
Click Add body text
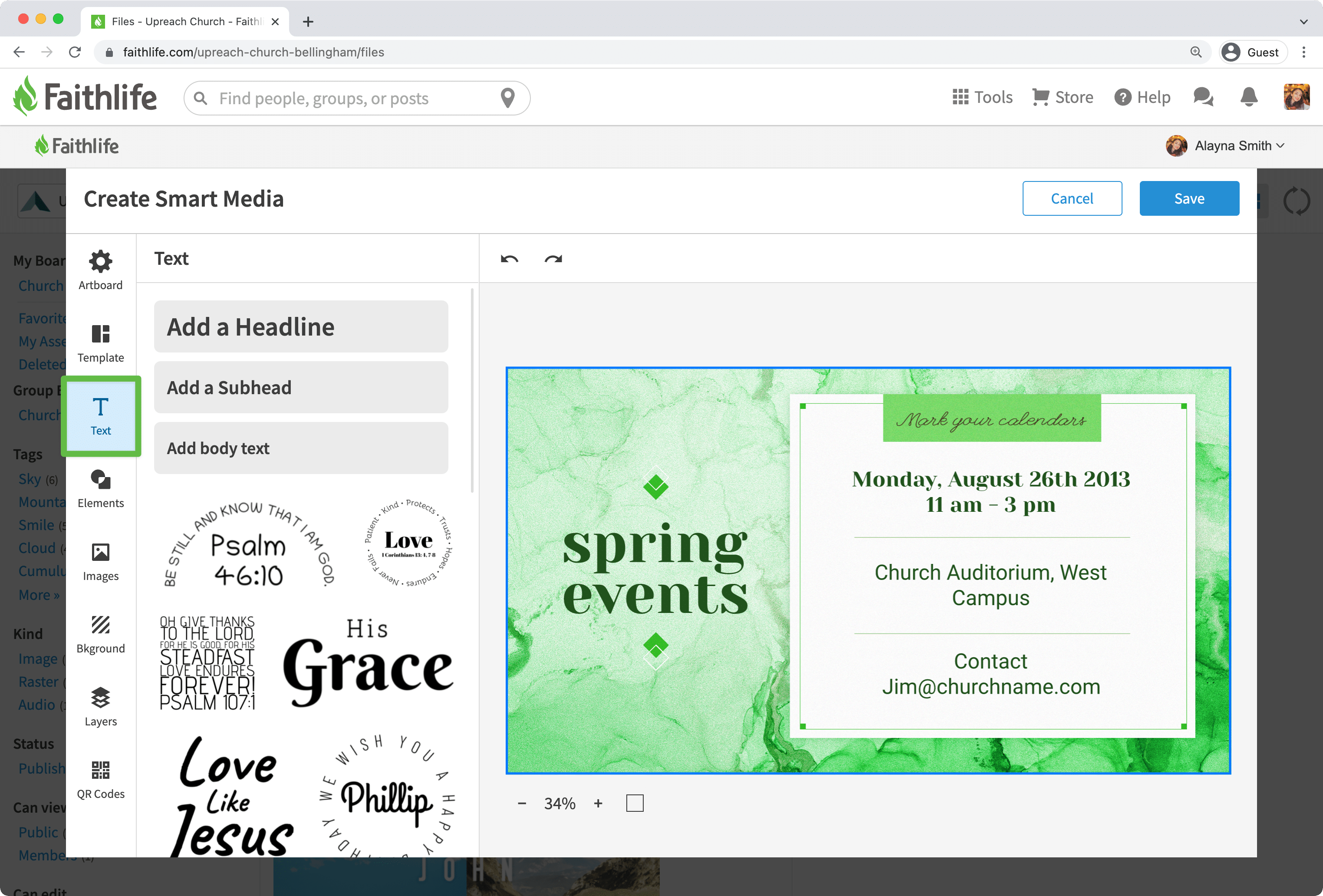pyautogui.click(x=300, y=448)
